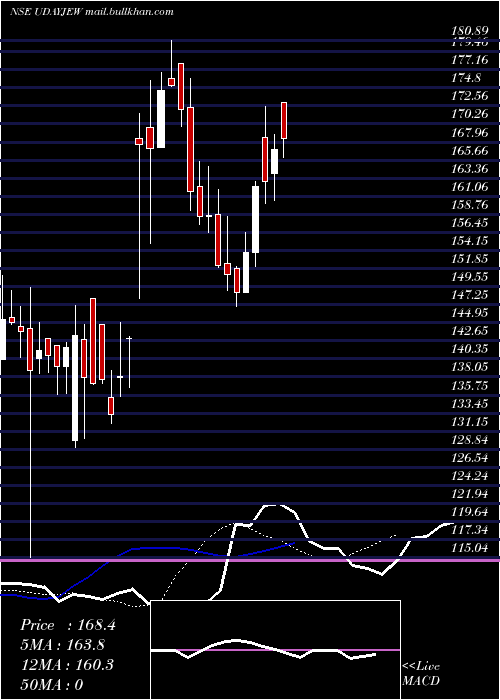Click the latest red candle at far right
Screen dimensions: 500x700
(284, 121)
